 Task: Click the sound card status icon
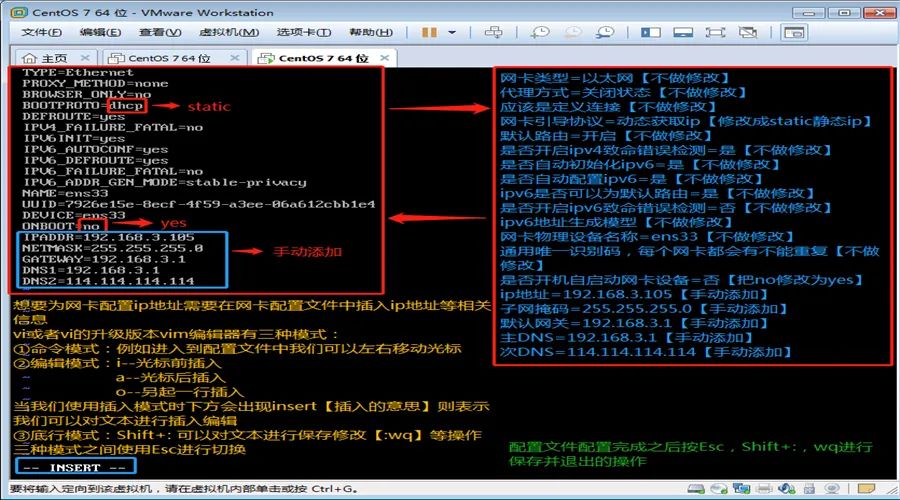[786, 489]
